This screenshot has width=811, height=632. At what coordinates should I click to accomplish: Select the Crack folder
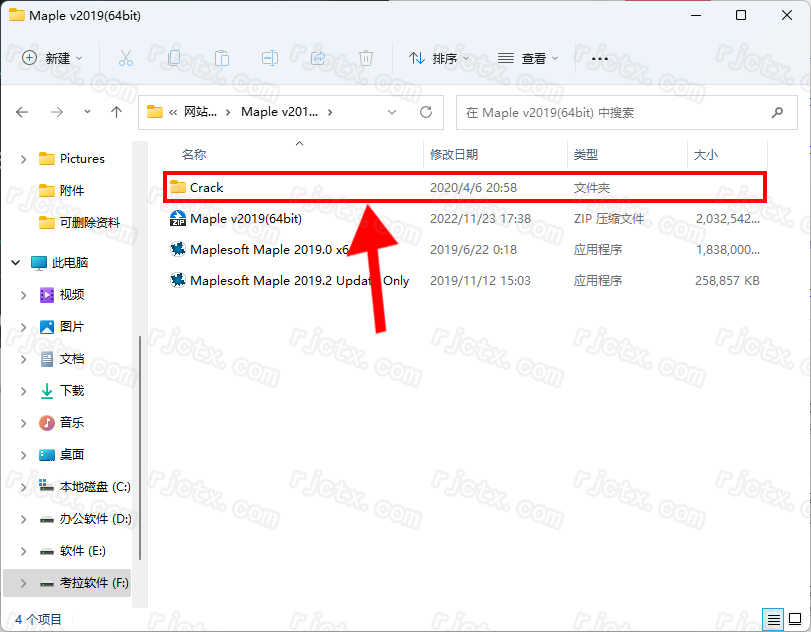tap(207, 187)
